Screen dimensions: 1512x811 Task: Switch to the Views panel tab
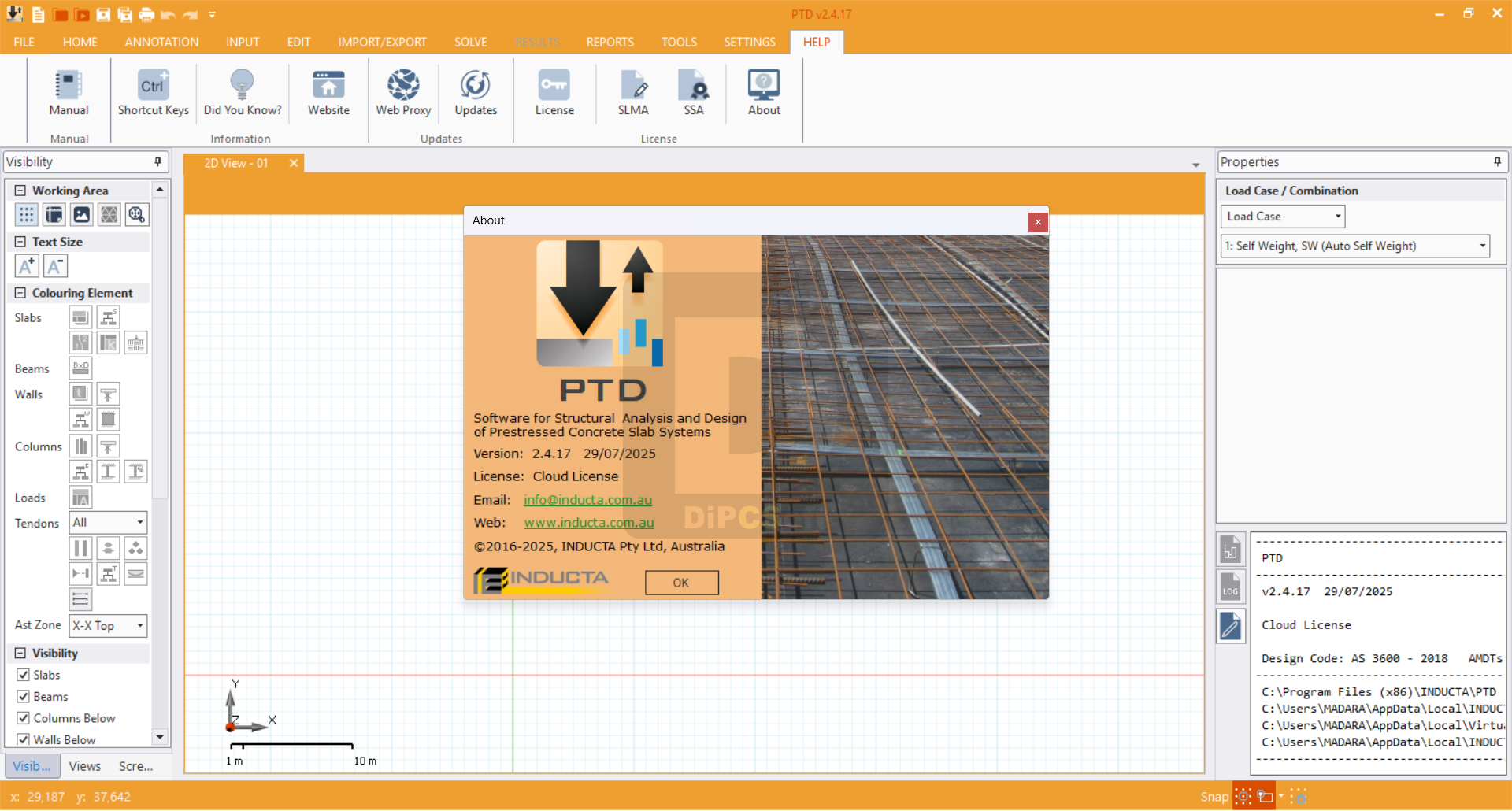click(x=84, y=766)
